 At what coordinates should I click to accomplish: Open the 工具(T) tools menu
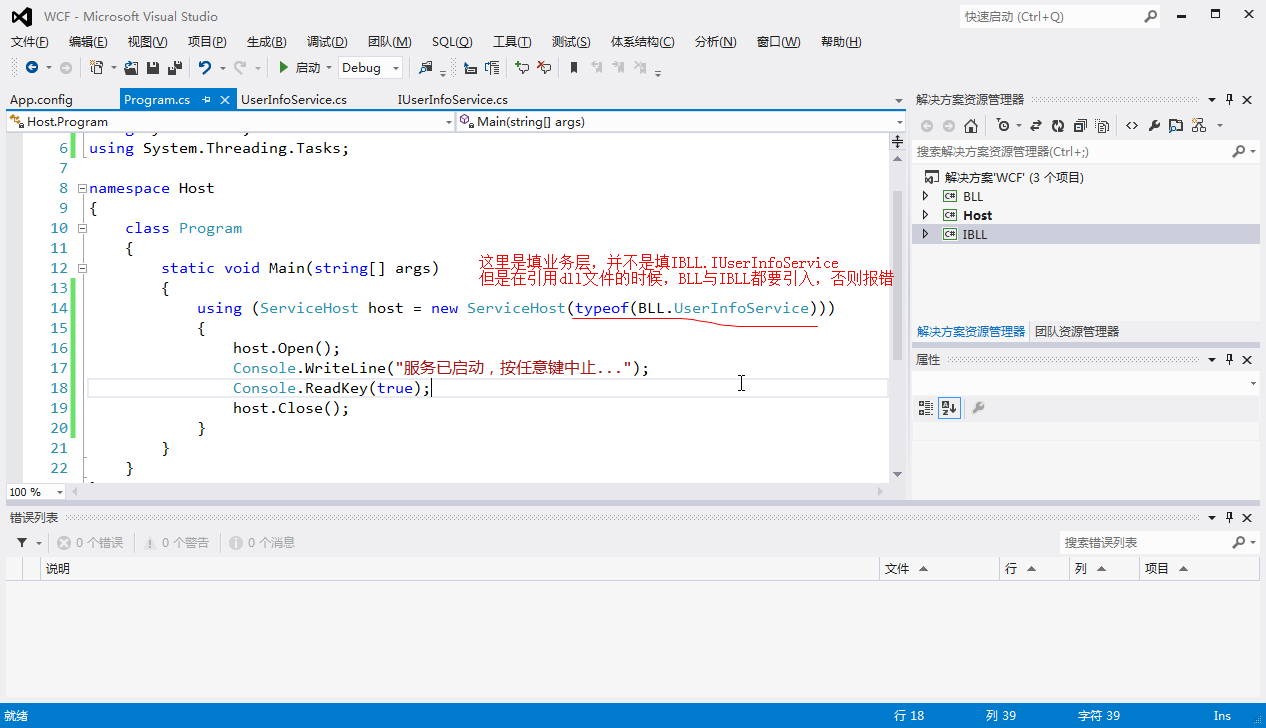point(512,41)
